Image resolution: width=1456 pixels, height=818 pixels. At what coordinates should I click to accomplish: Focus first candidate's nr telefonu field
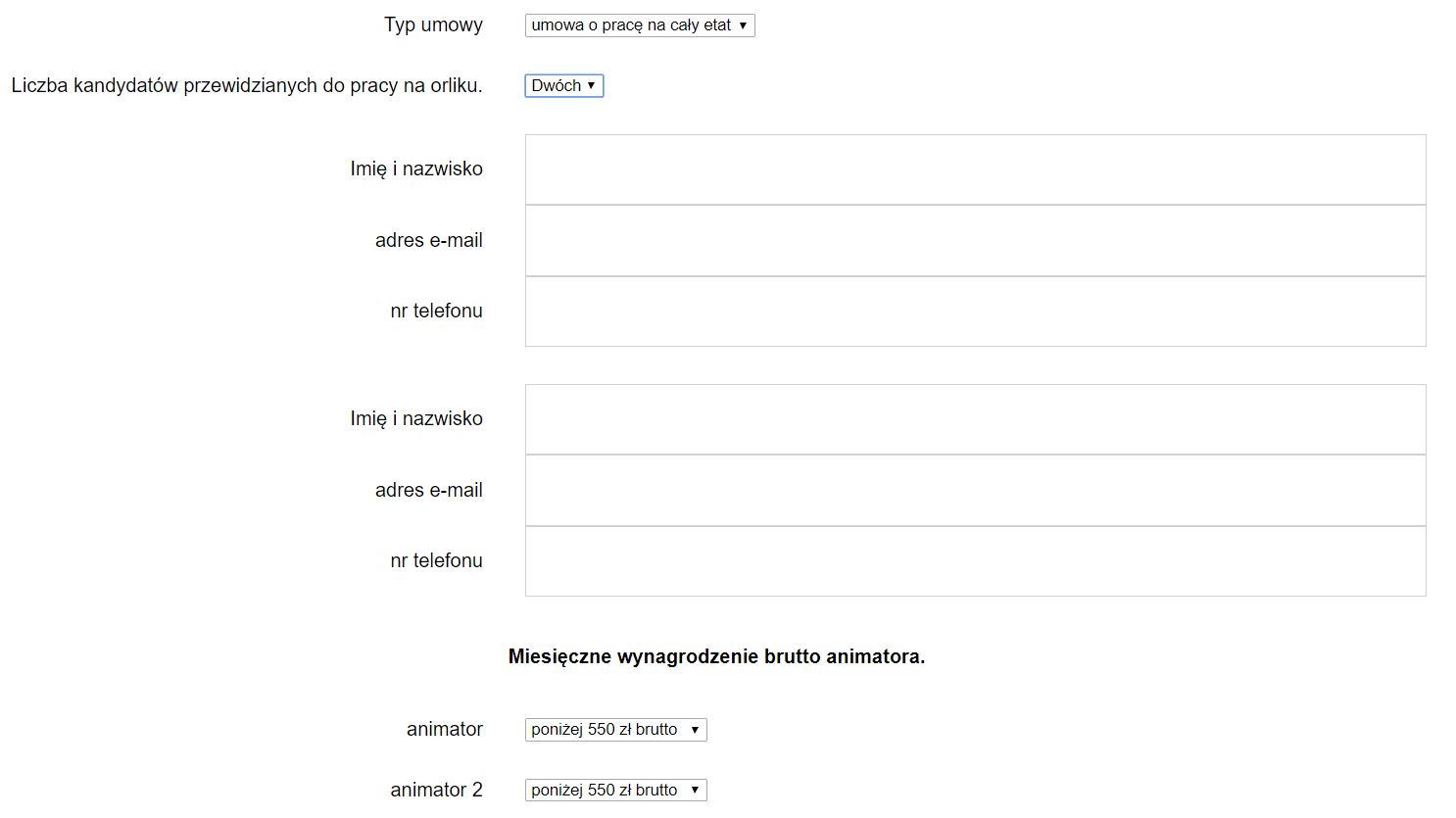[x=975, y=312]
